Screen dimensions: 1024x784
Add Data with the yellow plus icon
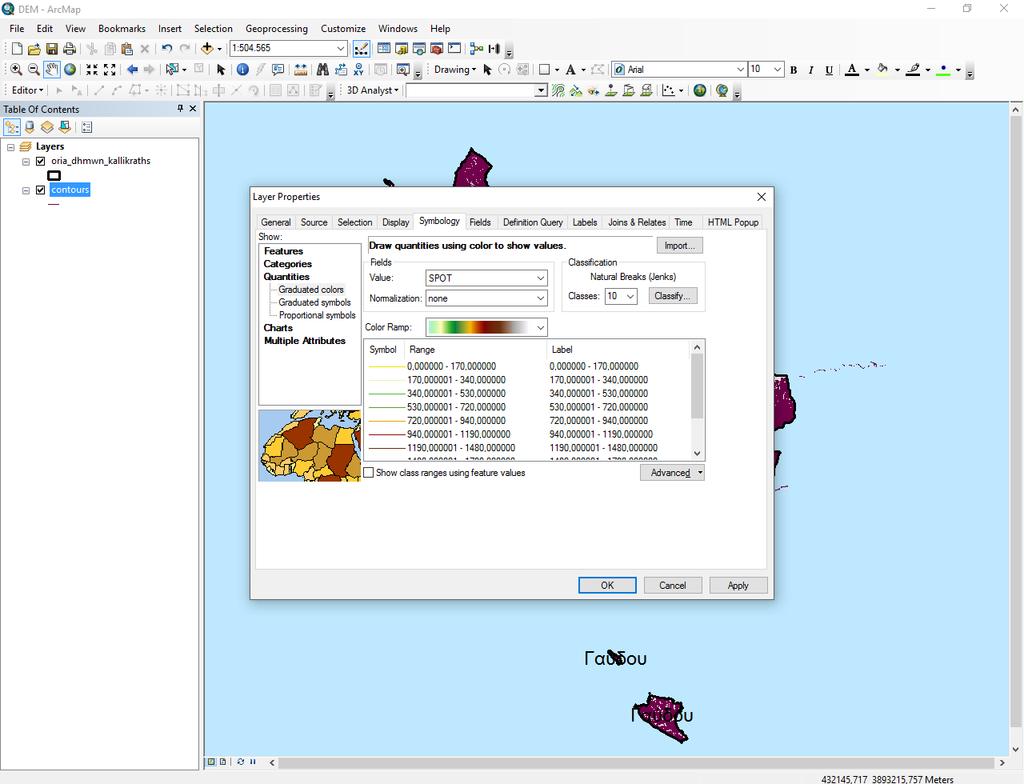coord(207,48)
